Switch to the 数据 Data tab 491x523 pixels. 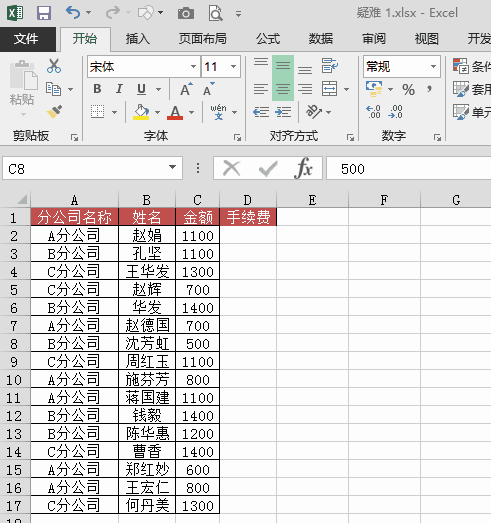tap(321, 39)
